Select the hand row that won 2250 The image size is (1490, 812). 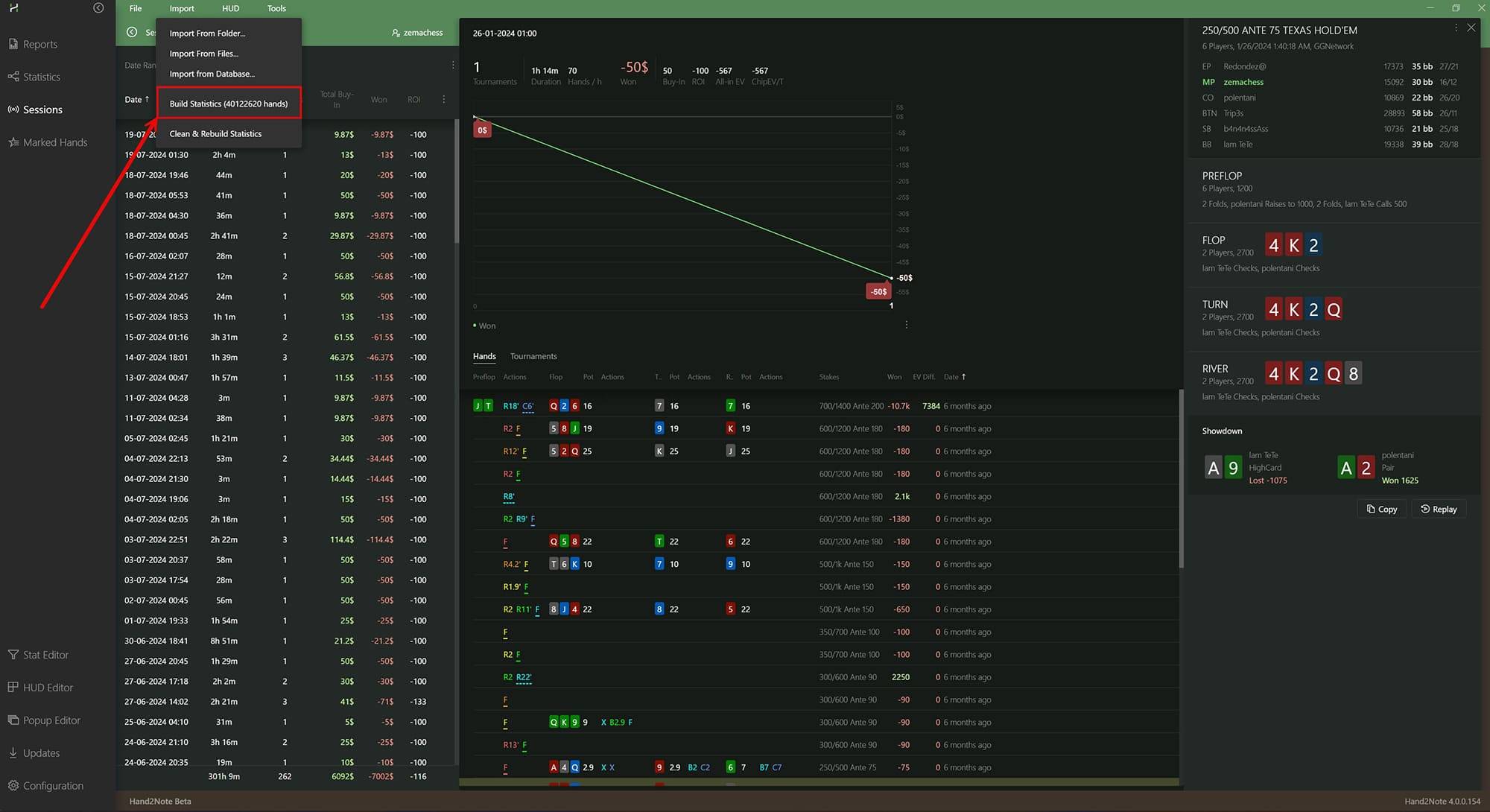tap(825, 677)
